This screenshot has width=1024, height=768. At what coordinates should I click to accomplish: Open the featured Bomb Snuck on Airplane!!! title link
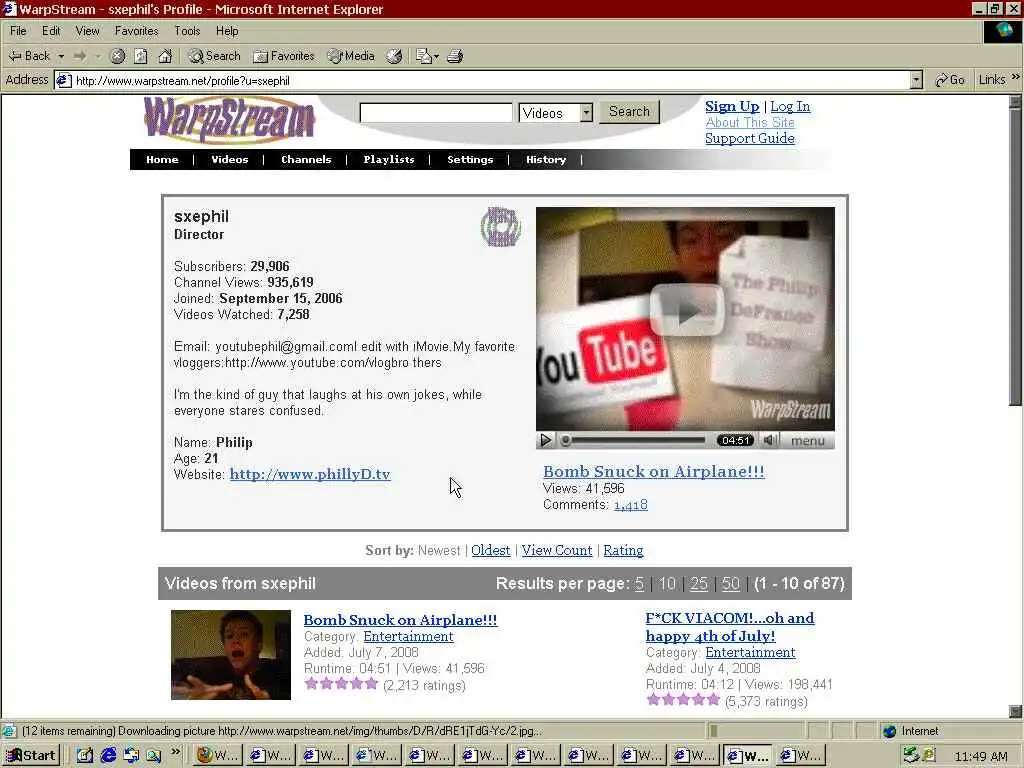[x=654, y=472]
